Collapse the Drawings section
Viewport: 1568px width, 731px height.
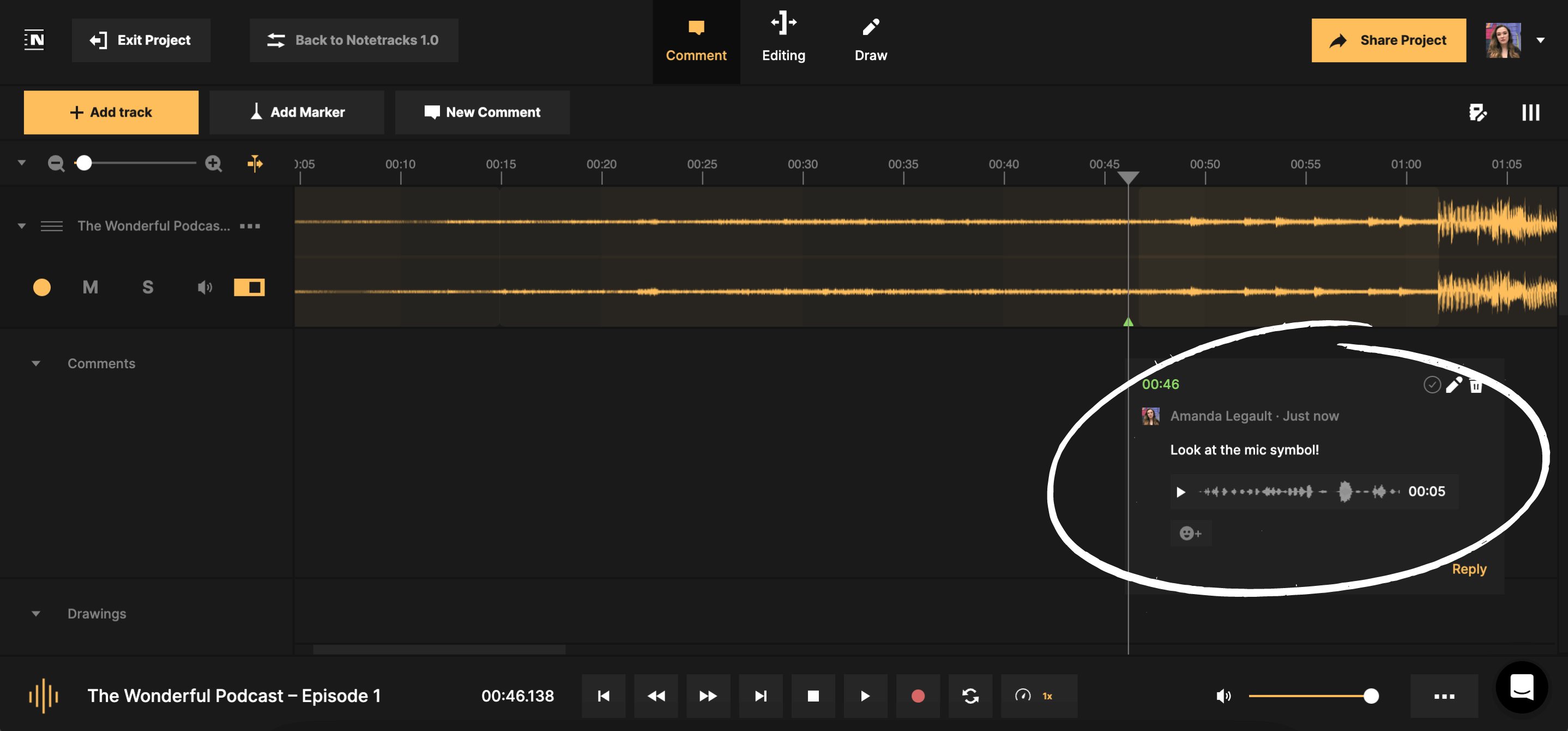coord(36,613)
